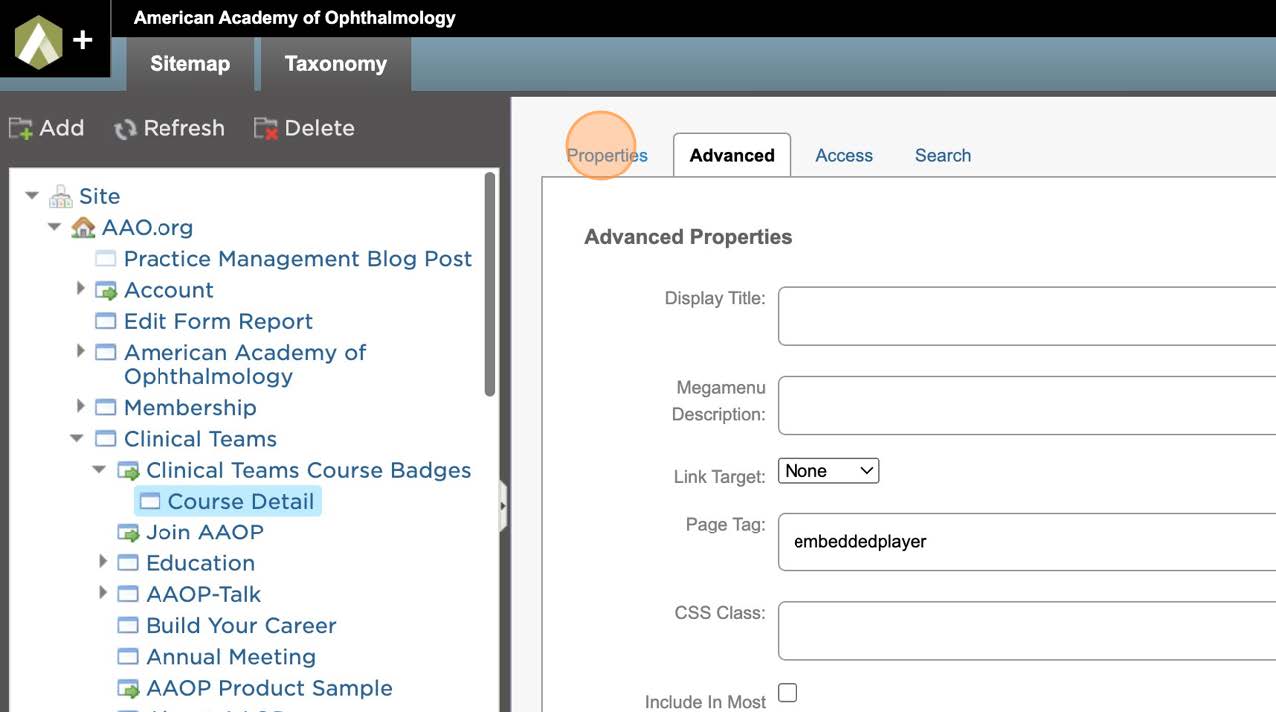Select Annual Meeting tree item
Image resolution: width=1276 pixels, height=712 pixels.
click(231, 656)
